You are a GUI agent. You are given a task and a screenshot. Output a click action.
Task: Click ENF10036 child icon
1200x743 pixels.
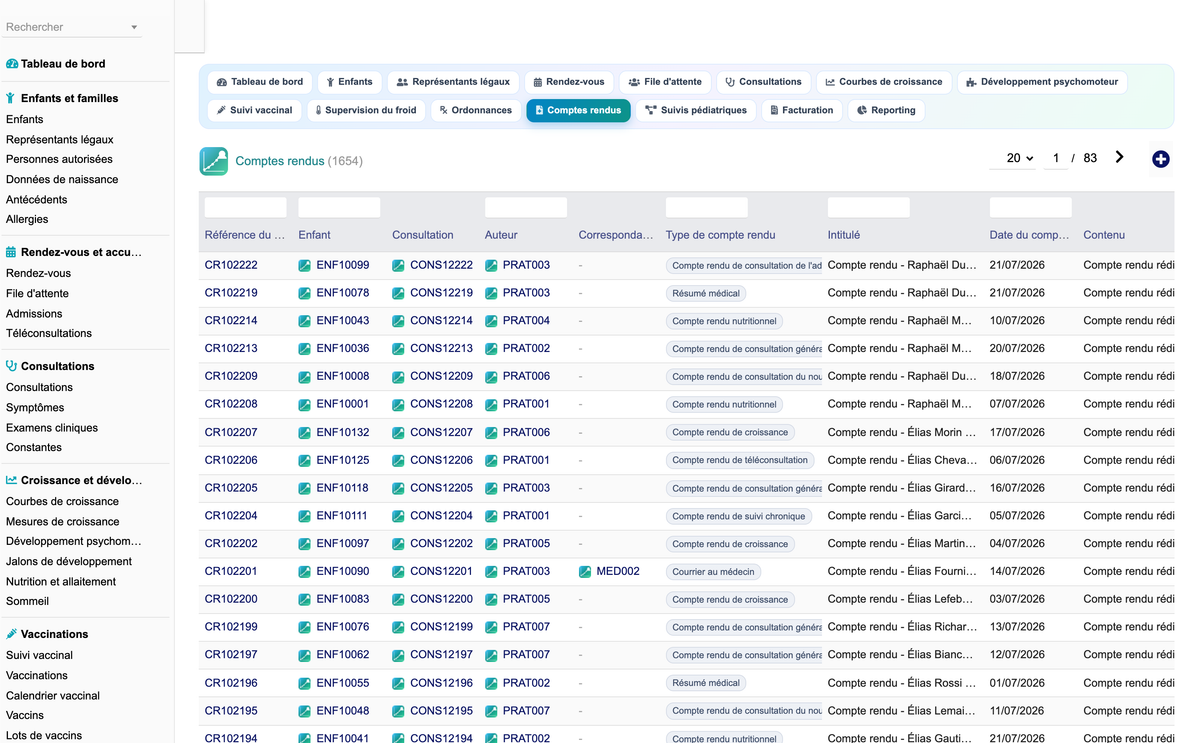(305, 349)
